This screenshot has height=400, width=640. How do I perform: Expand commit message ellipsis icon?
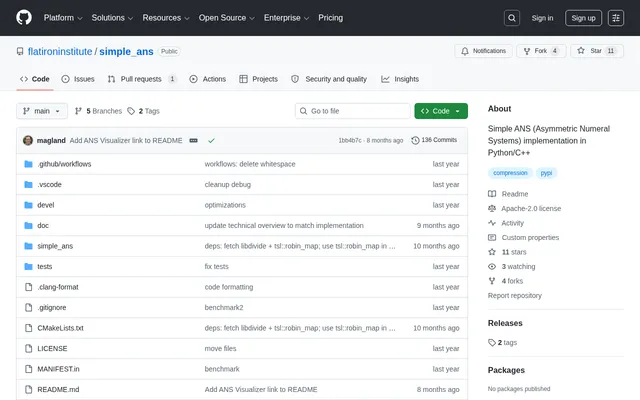point(193,140)
